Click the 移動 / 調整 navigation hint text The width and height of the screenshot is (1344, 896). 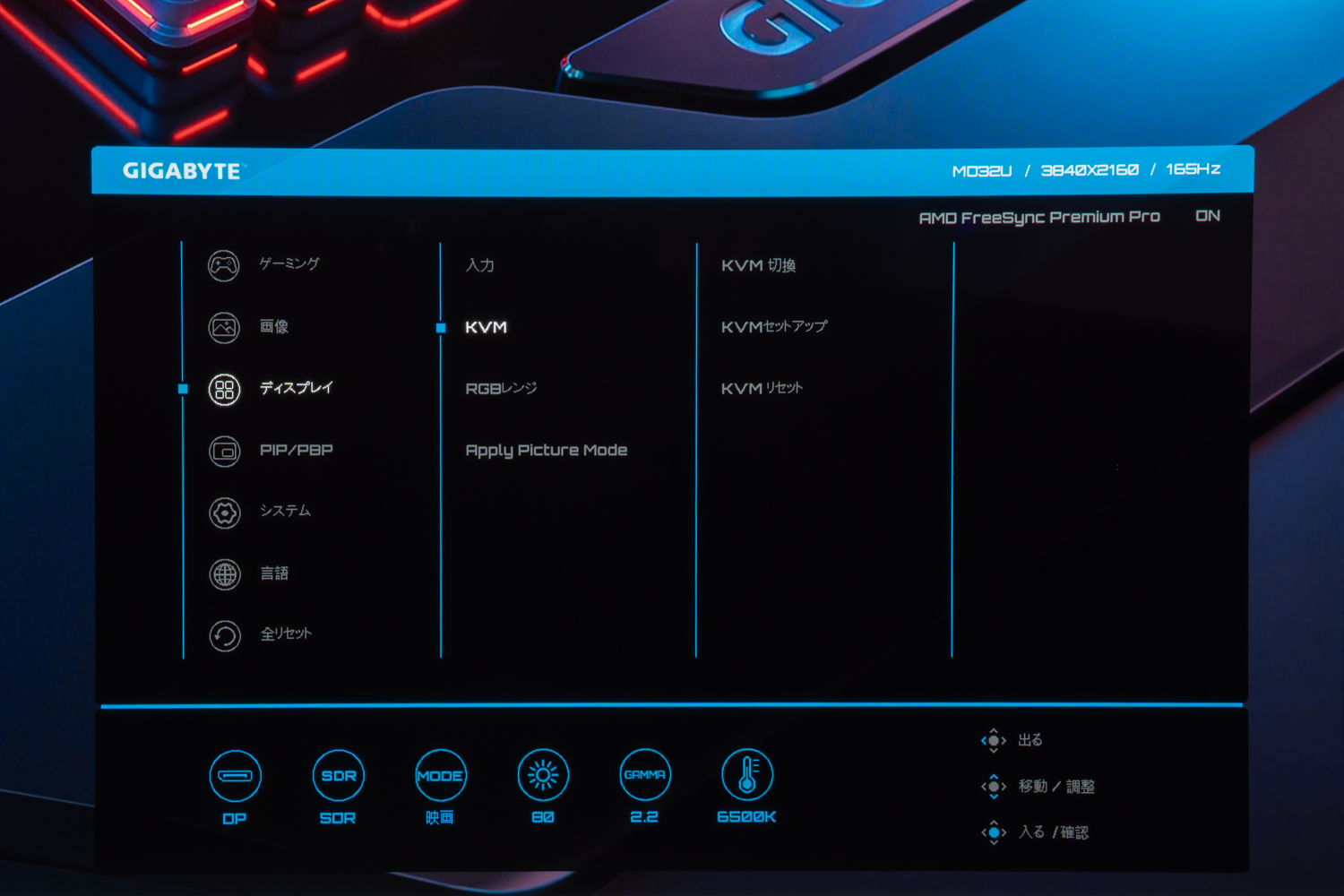click(1056, 787)
